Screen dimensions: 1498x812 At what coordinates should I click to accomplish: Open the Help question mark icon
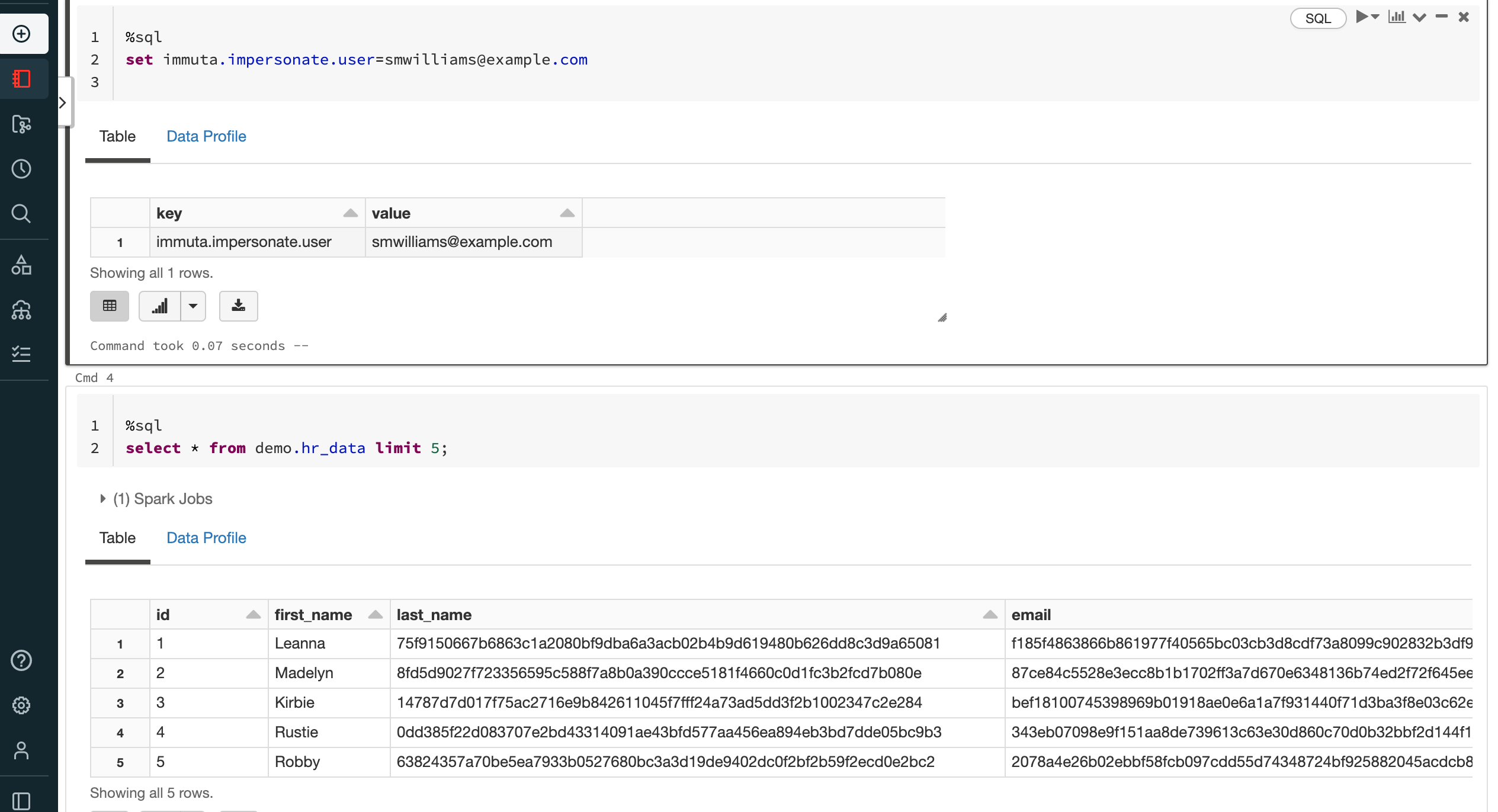22,660
